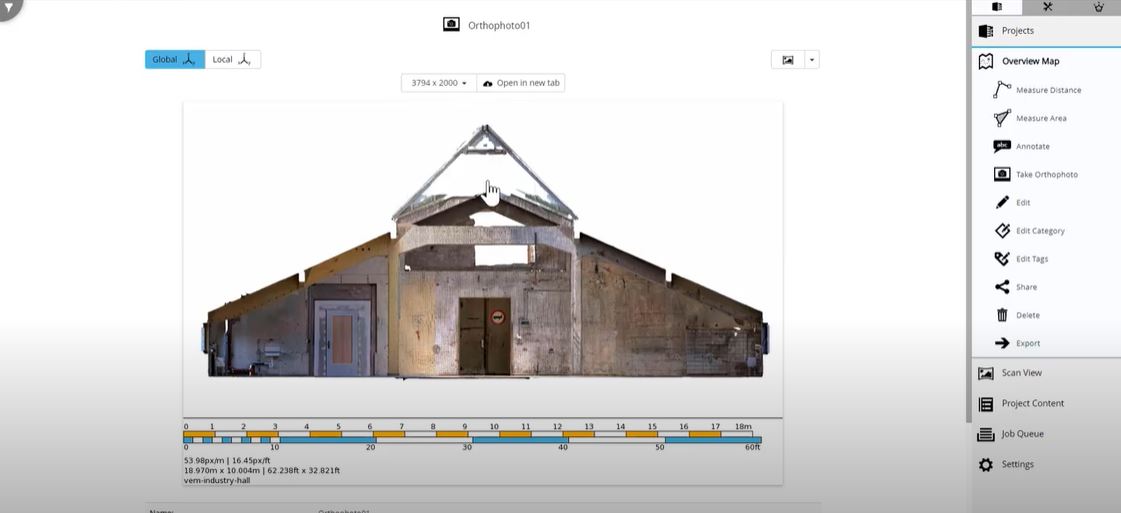Viewport: 1121px width, 513px height.
Task: Select the Measure Area tool icon
Action: (1002, 118)
